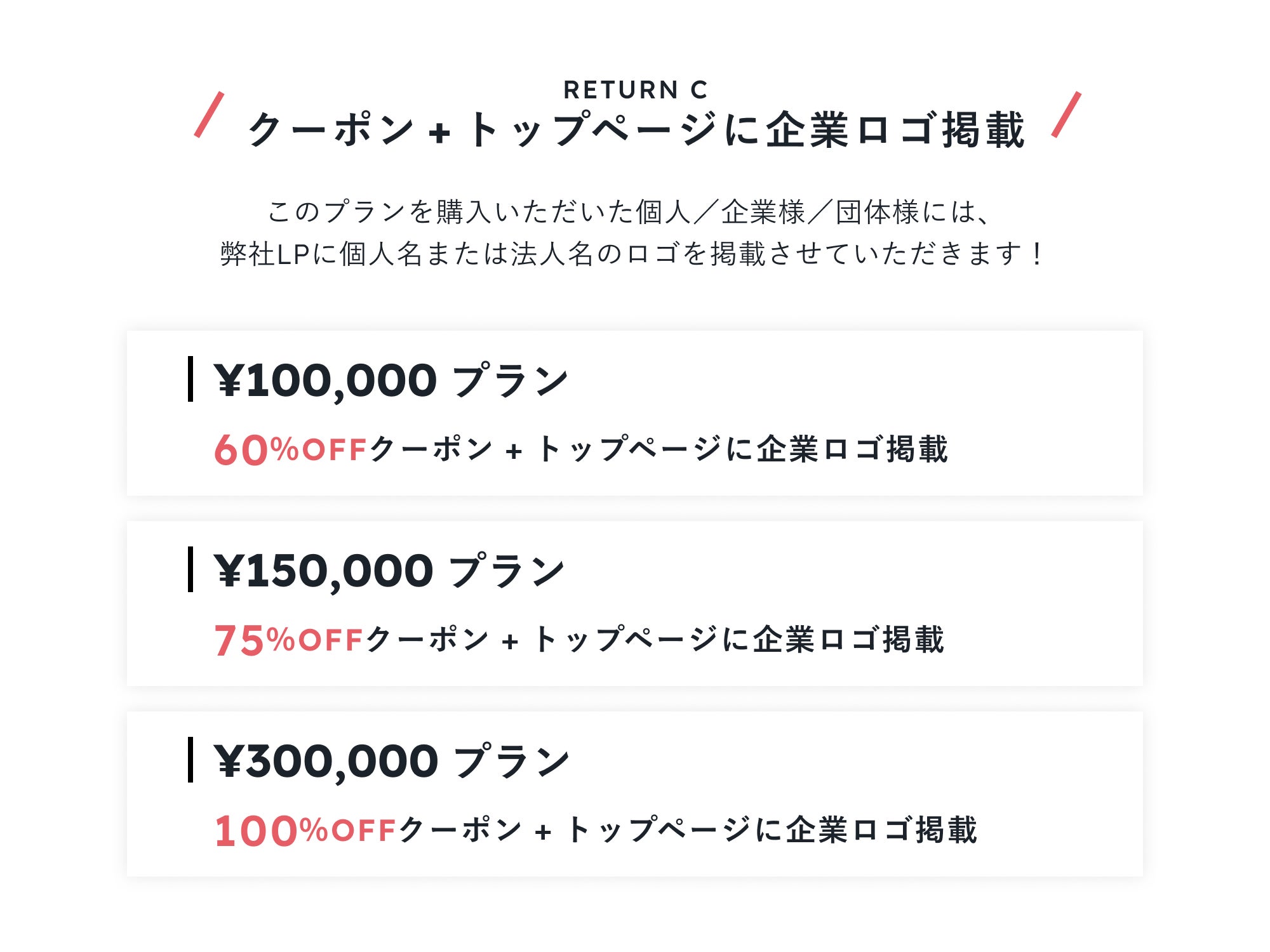Image resolution: width=1270 pixels, height=952 pixels.
Task: Click 企業ロゴ掲載 text in the 75%OFF row
Action: coord(848,640)
